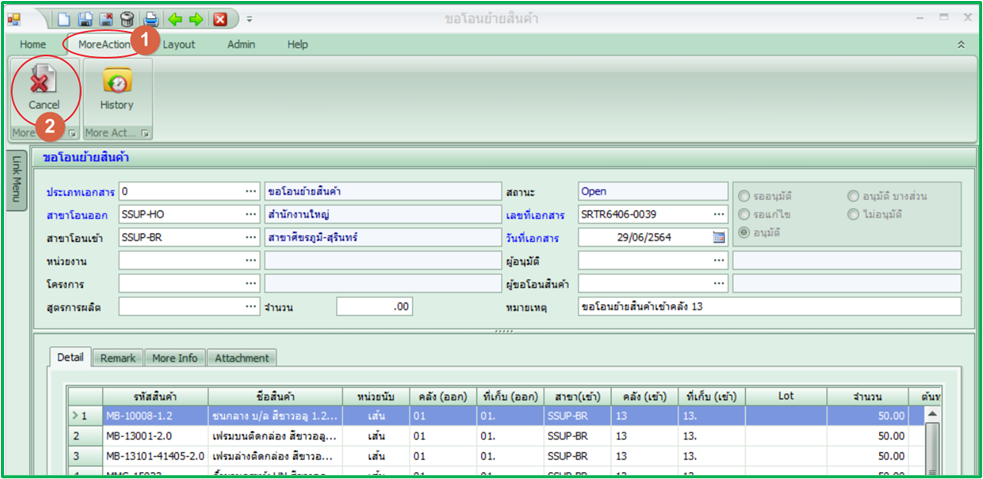This screenshot has height=479, width=983.
Task: Switch to the Remark tab
Action: click(x=118, y=358)
